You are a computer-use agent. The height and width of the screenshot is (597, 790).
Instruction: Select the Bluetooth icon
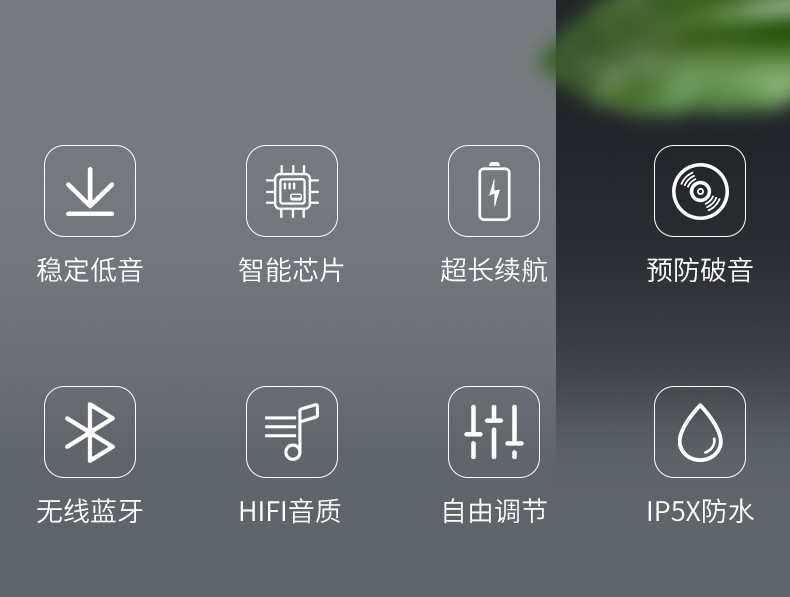coord(90,432)
